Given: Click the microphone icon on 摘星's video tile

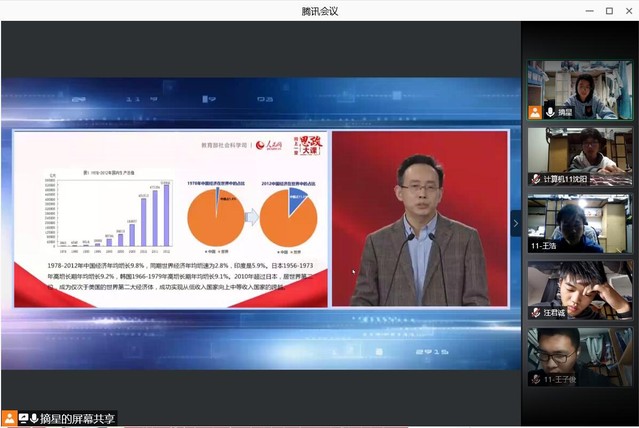Looking at the screenshot, I should pos(550,113).
